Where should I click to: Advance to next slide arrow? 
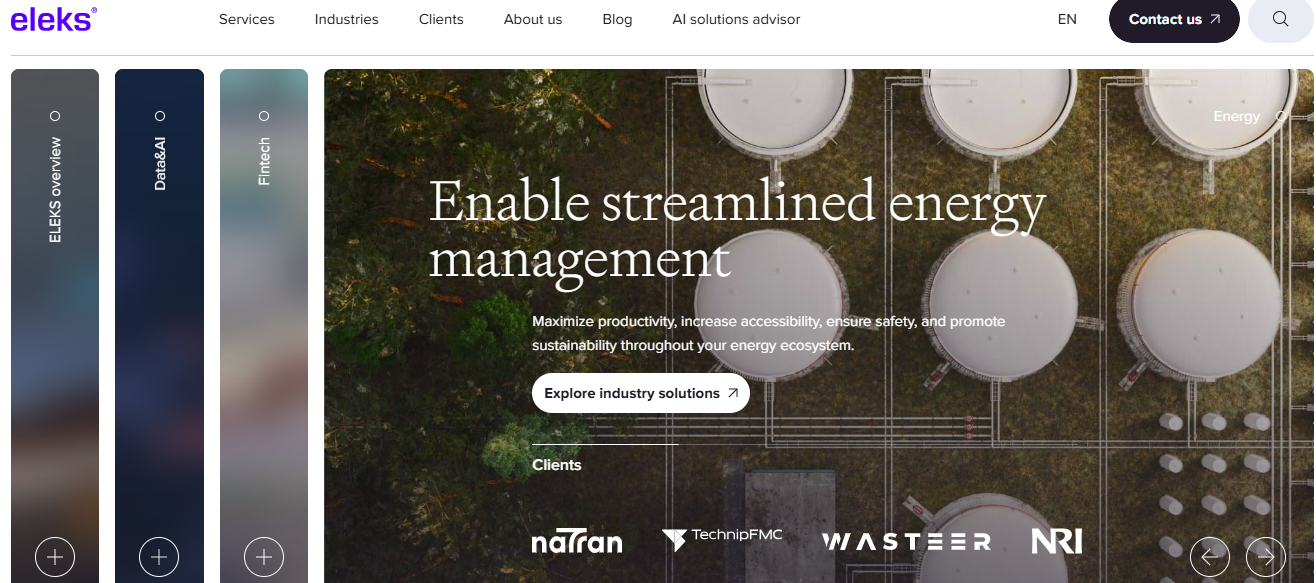click(1265, 556)
